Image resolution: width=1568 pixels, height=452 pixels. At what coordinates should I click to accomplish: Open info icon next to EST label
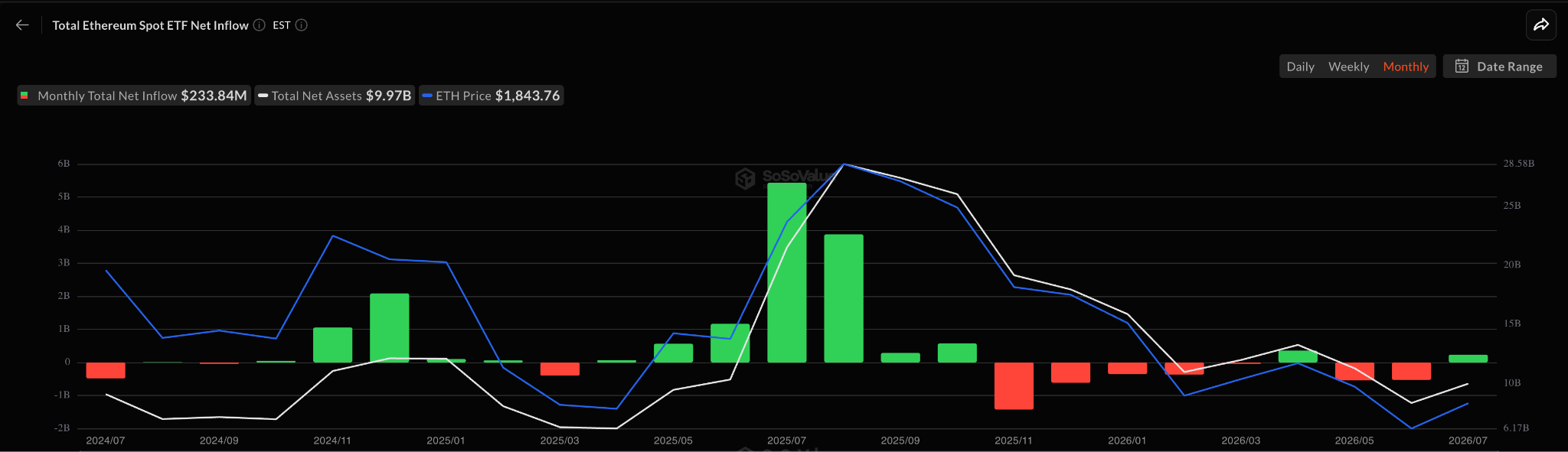302,25
